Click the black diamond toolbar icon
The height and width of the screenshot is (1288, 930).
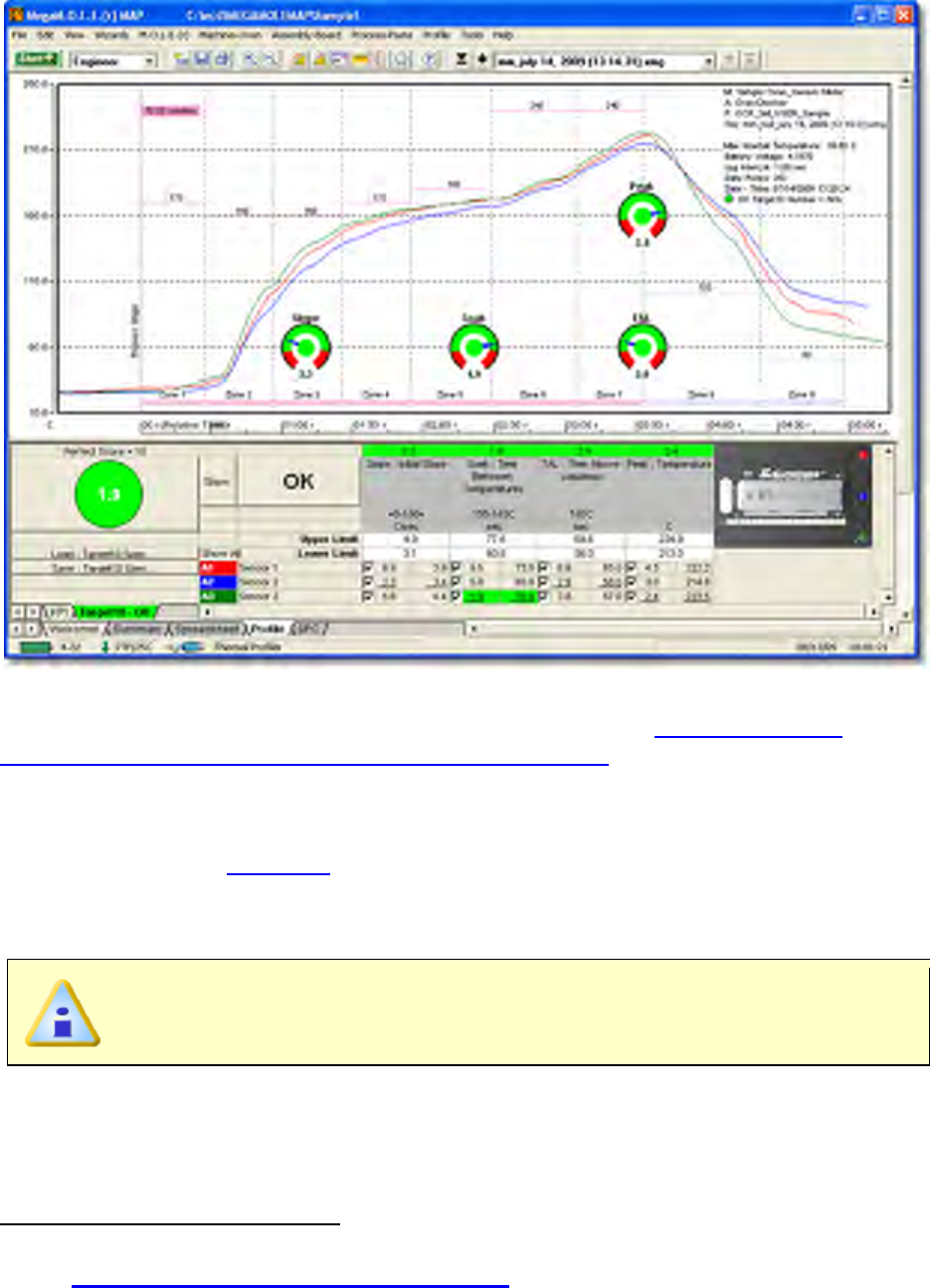point(481,60)
